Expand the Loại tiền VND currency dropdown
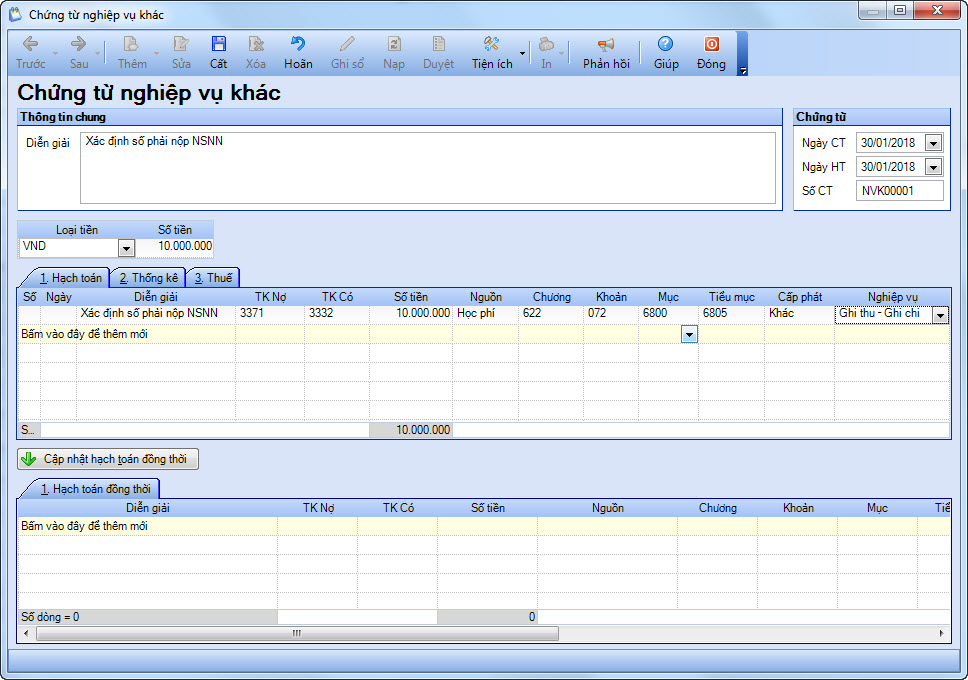Screen dimensions: 968x680 (x=126, y=248)
